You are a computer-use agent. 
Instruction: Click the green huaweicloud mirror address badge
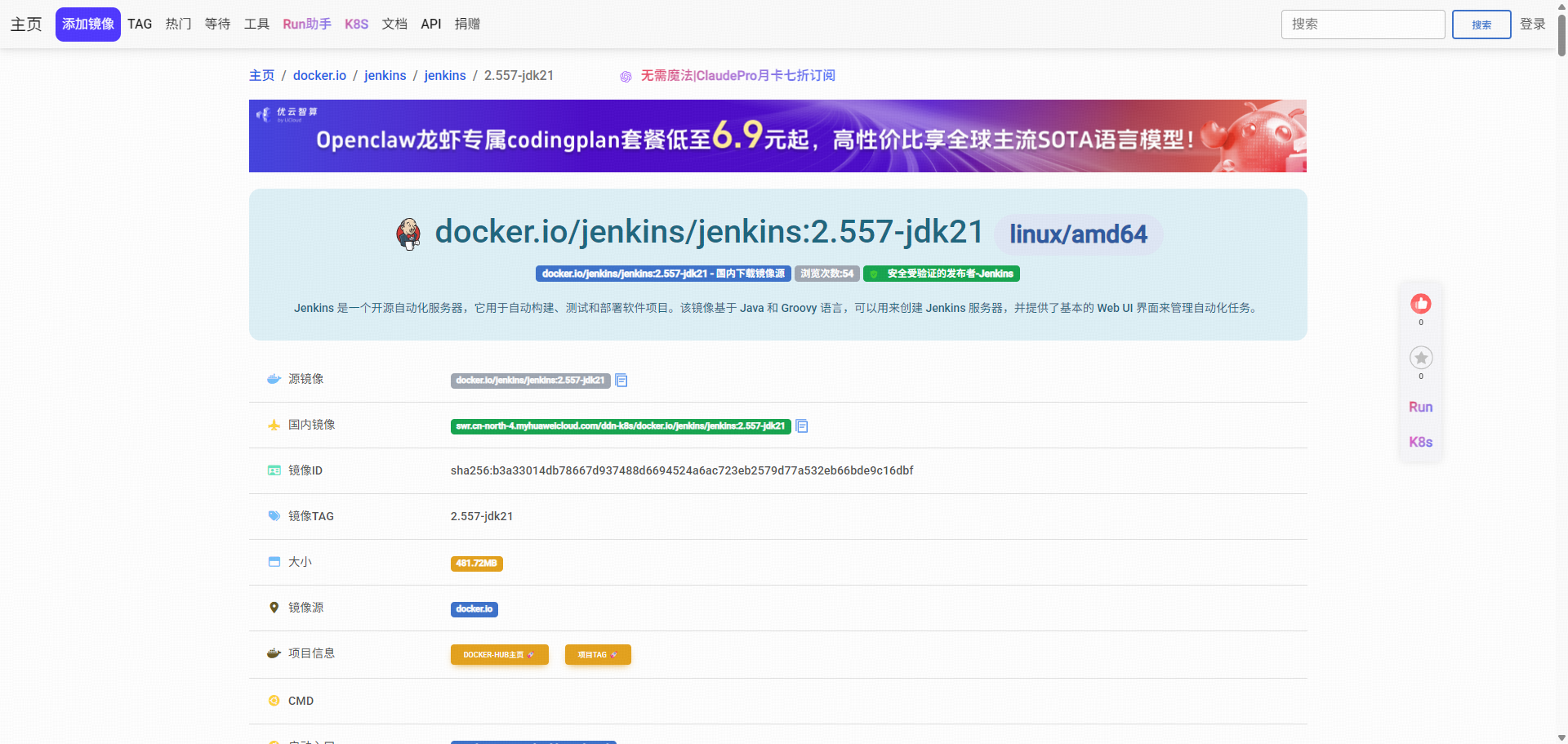point(621,426)
